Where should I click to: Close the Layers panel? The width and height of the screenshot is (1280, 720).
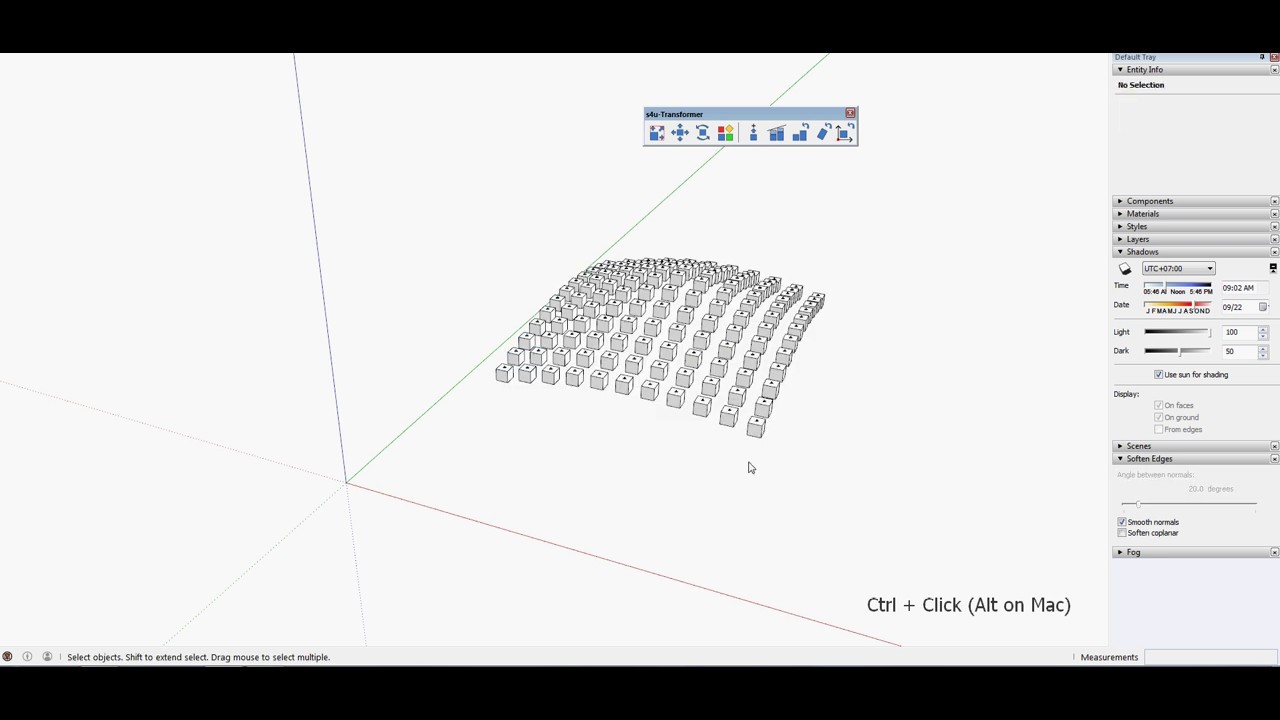pos(1274,239)
